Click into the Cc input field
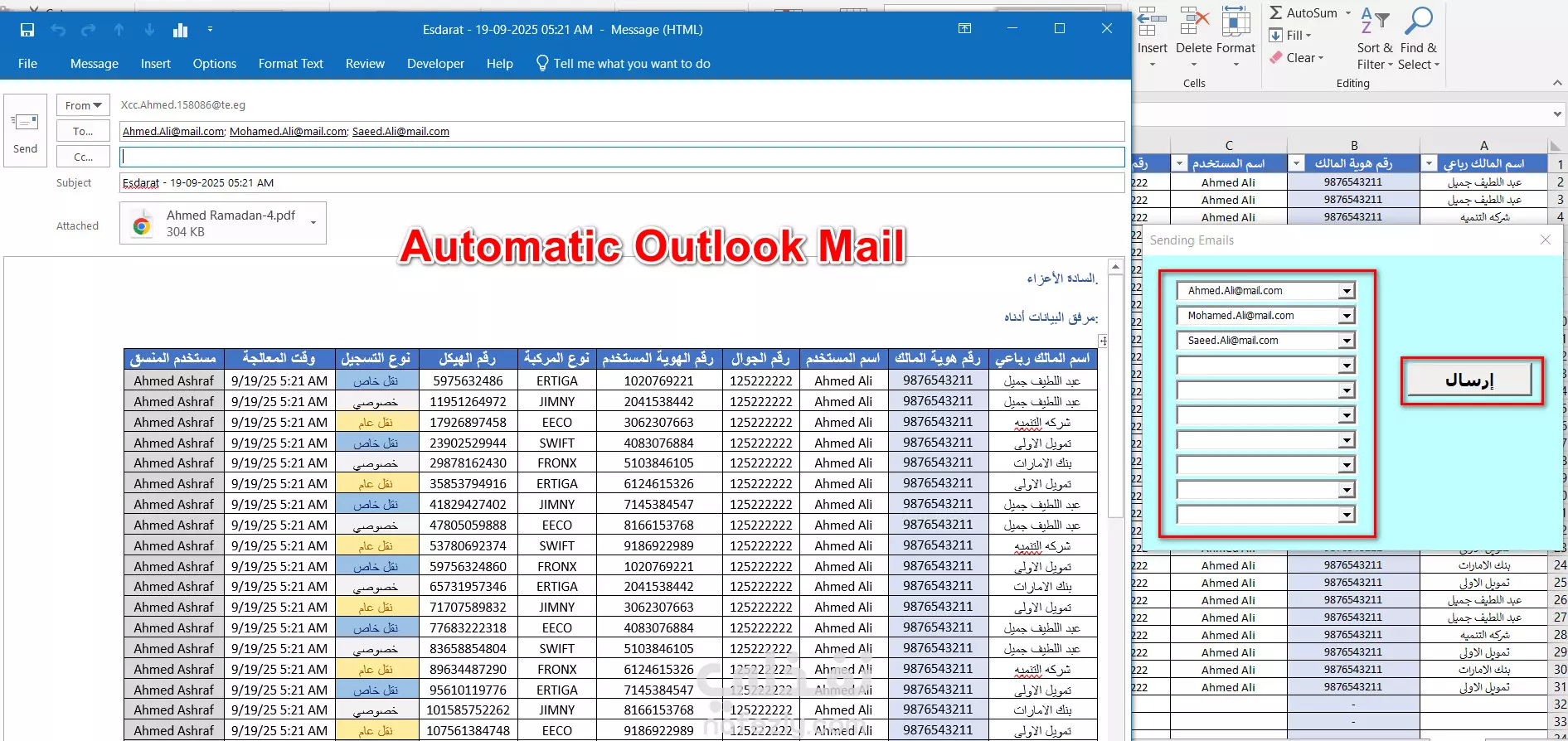The height and width of the screenshot is (741, 1568). (x=622, y=157)
